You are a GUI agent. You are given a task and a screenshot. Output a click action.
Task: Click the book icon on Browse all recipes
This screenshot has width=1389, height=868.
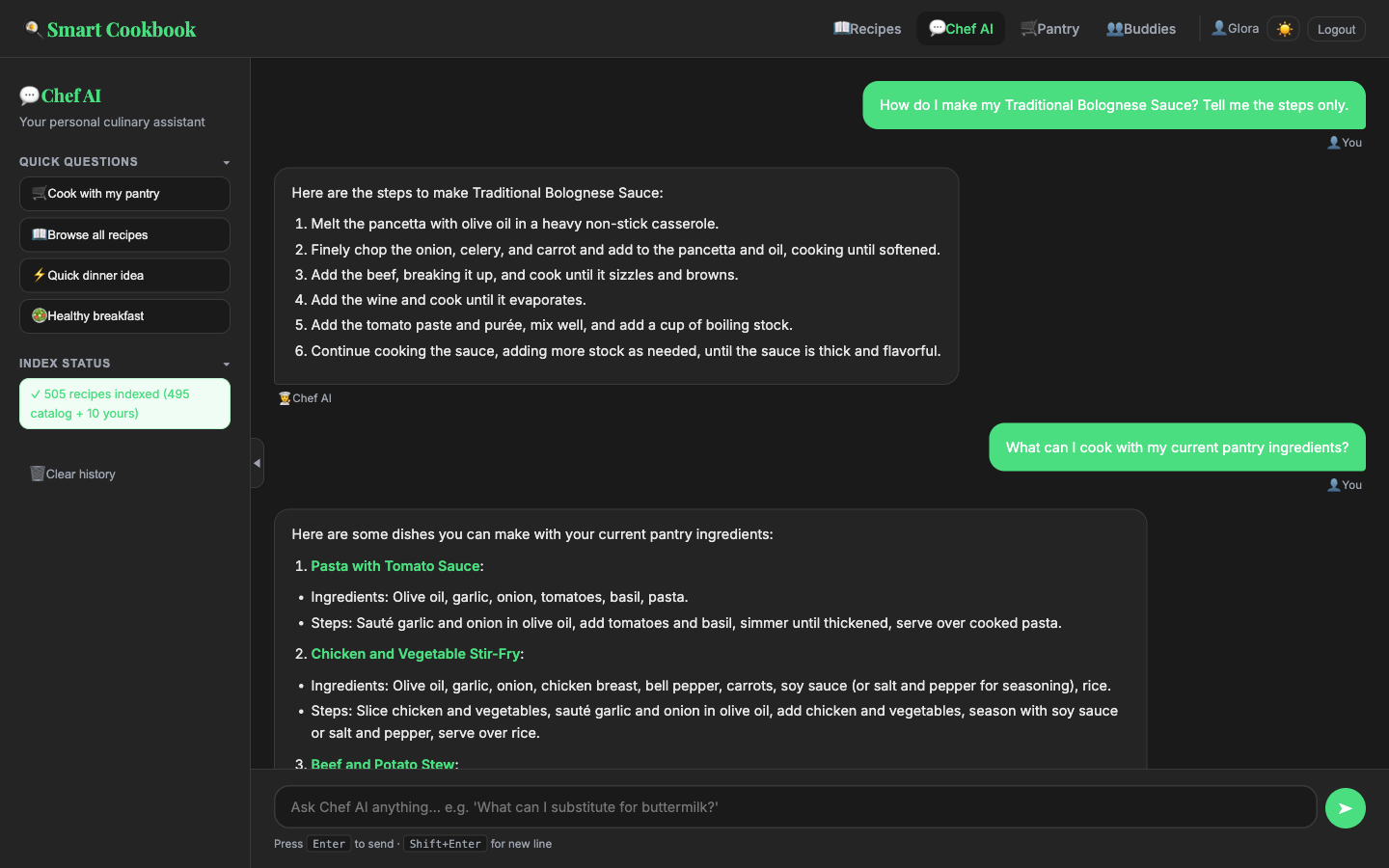pyautogui.click(x=39, y=234)
